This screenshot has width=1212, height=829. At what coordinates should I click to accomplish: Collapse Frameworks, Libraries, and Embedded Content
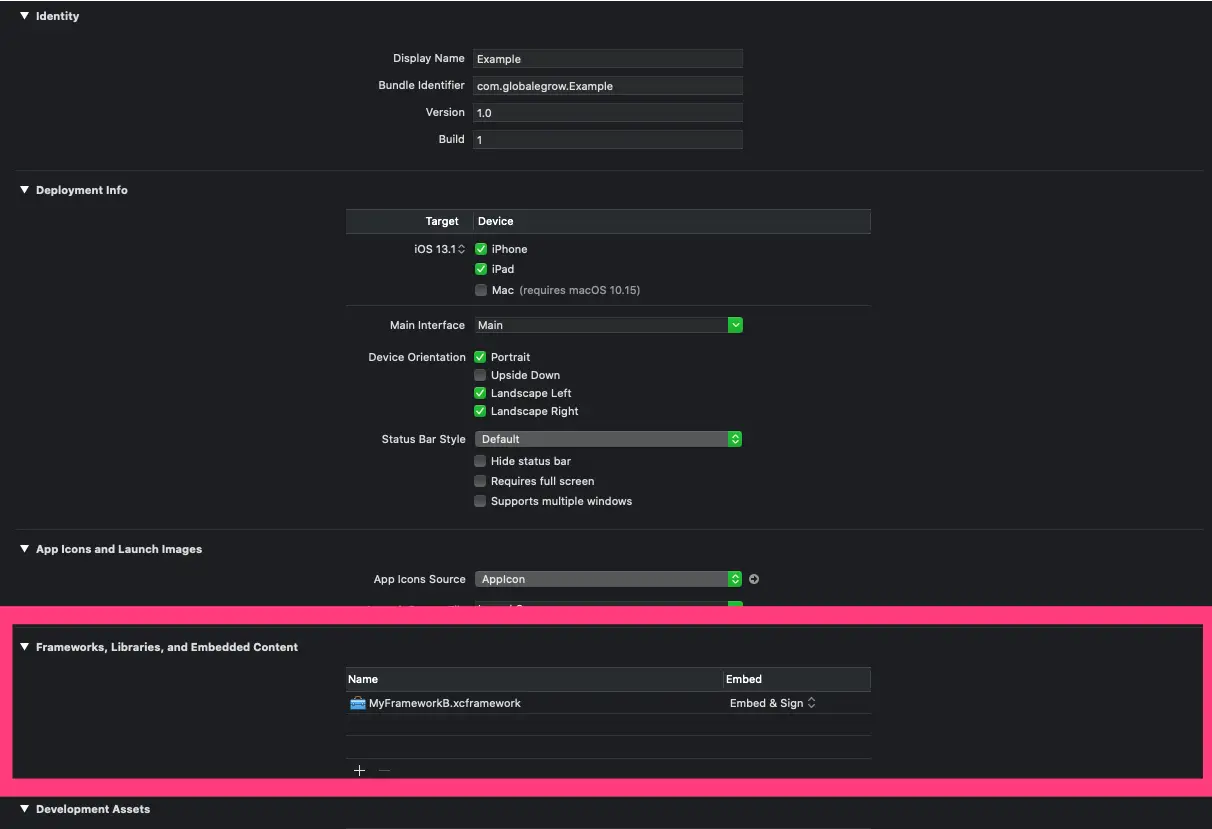(25, 647)
